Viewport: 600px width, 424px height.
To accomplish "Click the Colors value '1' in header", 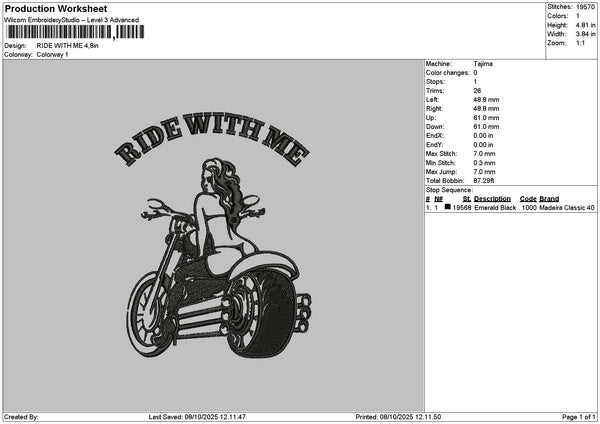I will coord(577,16).
